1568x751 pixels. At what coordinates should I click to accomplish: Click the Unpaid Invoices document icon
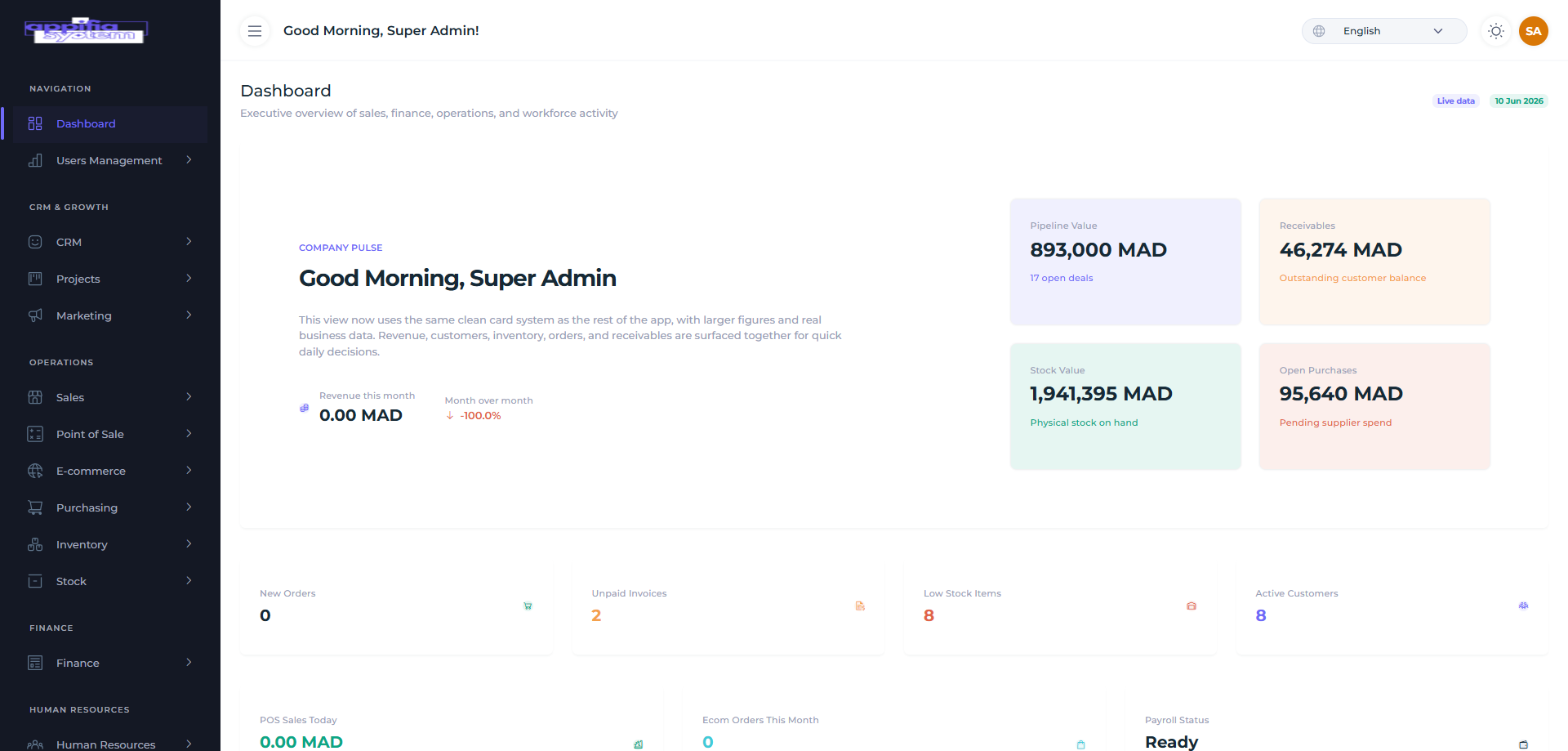pos(860,606)
